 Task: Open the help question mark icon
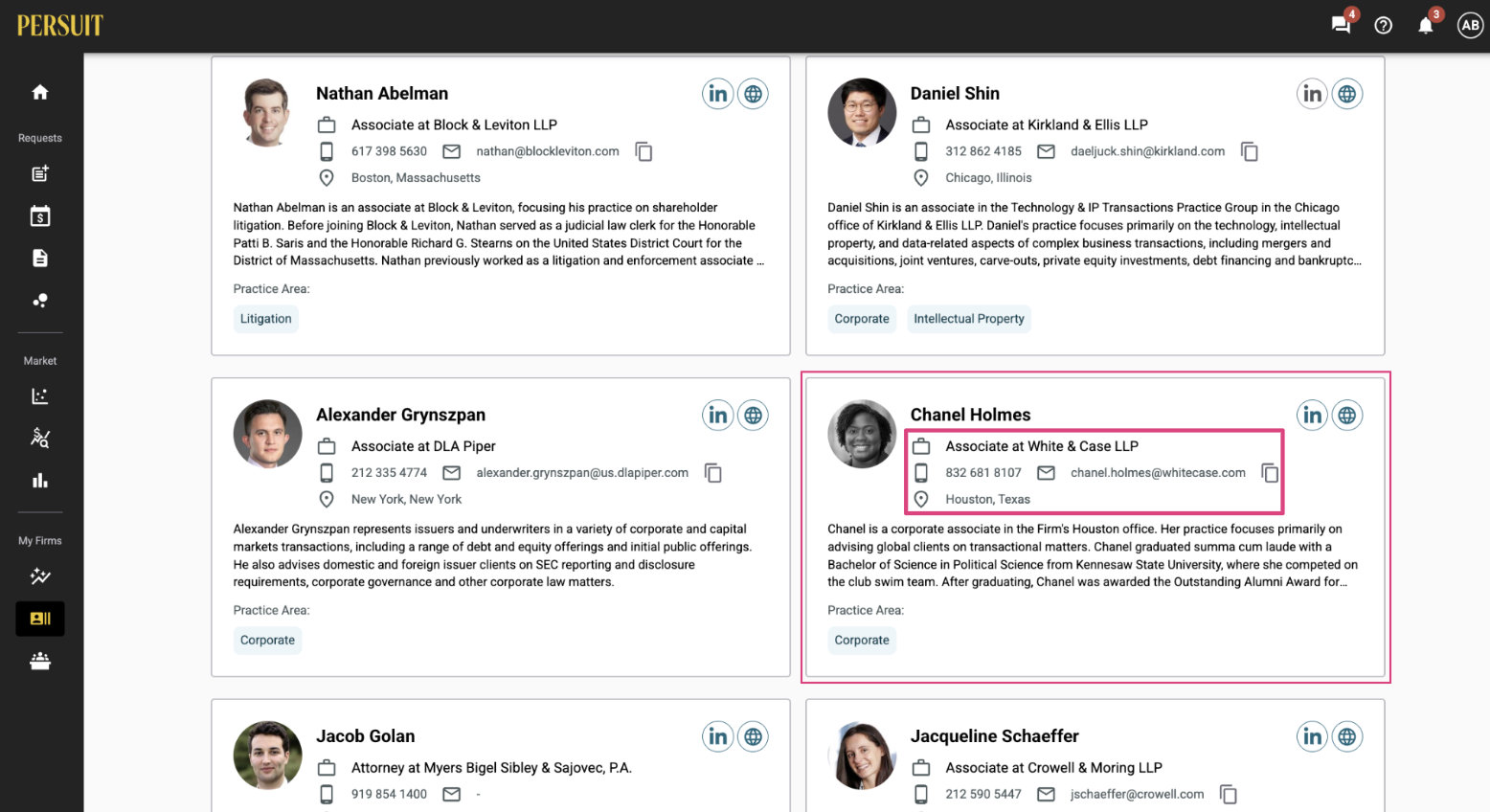(1383, 26)
